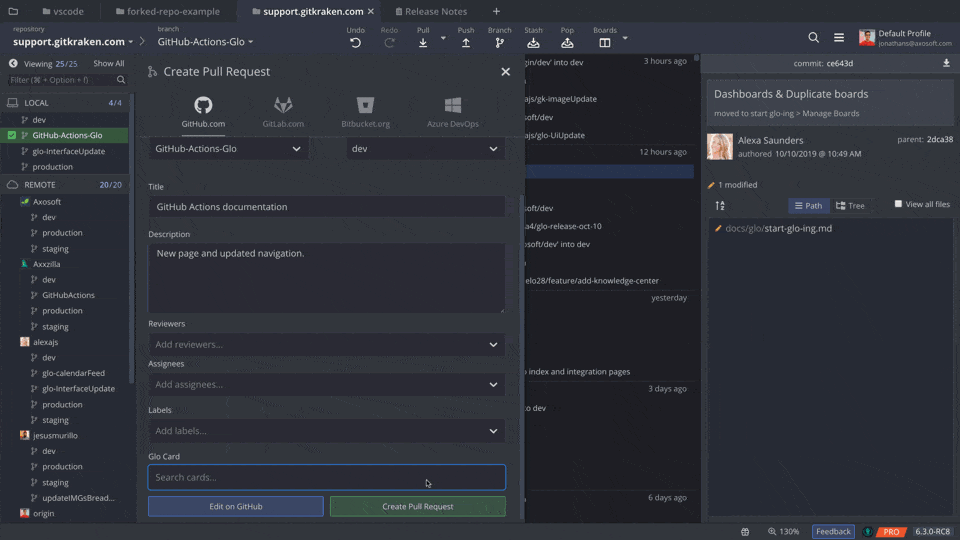Add a new tab with plus icon
The width and height of the screenshot is (960, 540).
[x=496, y=11]
